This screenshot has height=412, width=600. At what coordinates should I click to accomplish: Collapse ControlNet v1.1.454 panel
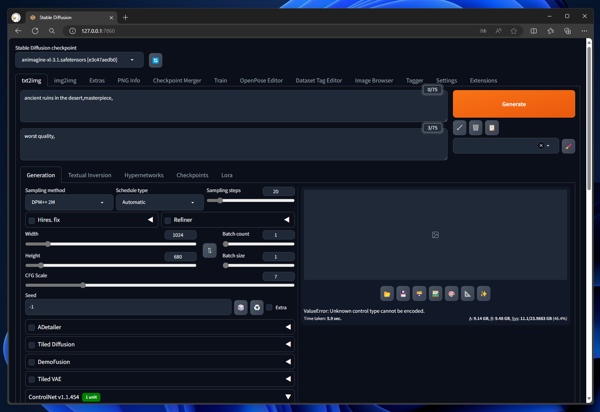tap(288, 397)
